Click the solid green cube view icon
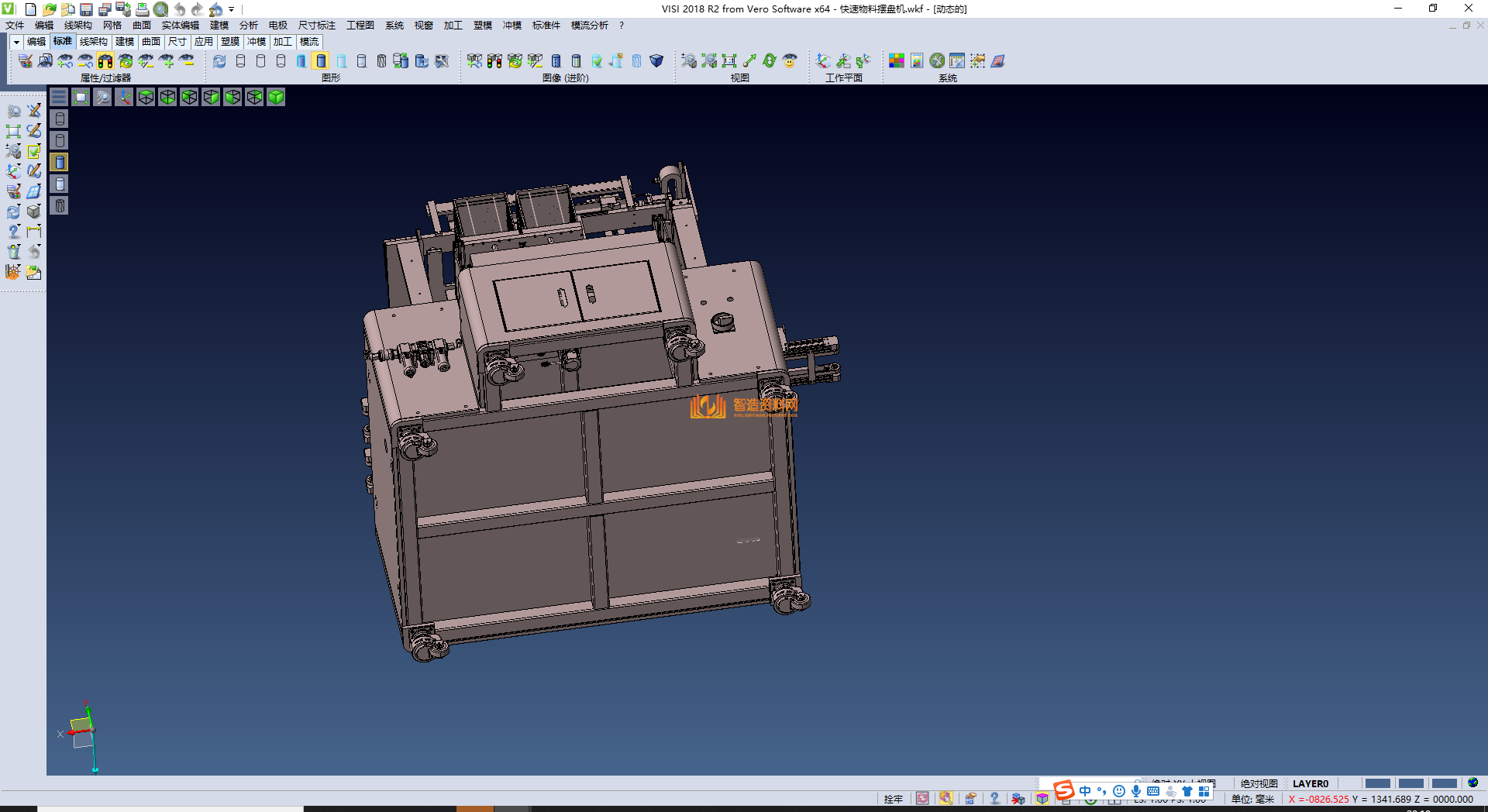Viewport: 1488px width, 812px height. click(276, 97)
